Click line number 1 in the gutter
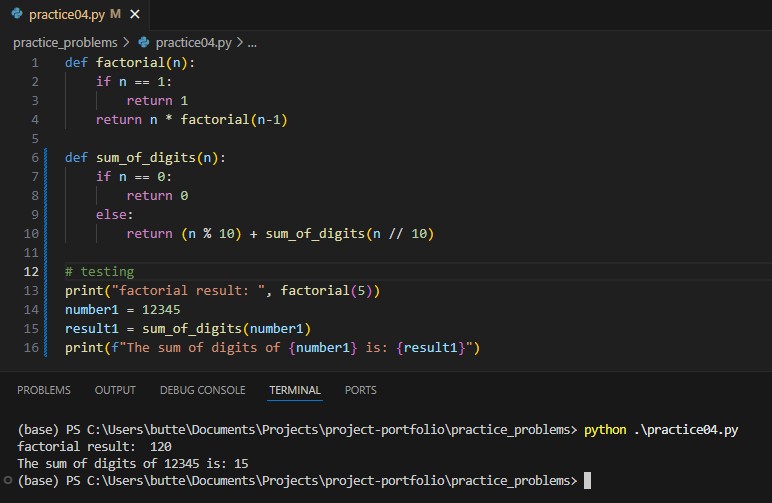 [x=35, y=63]
